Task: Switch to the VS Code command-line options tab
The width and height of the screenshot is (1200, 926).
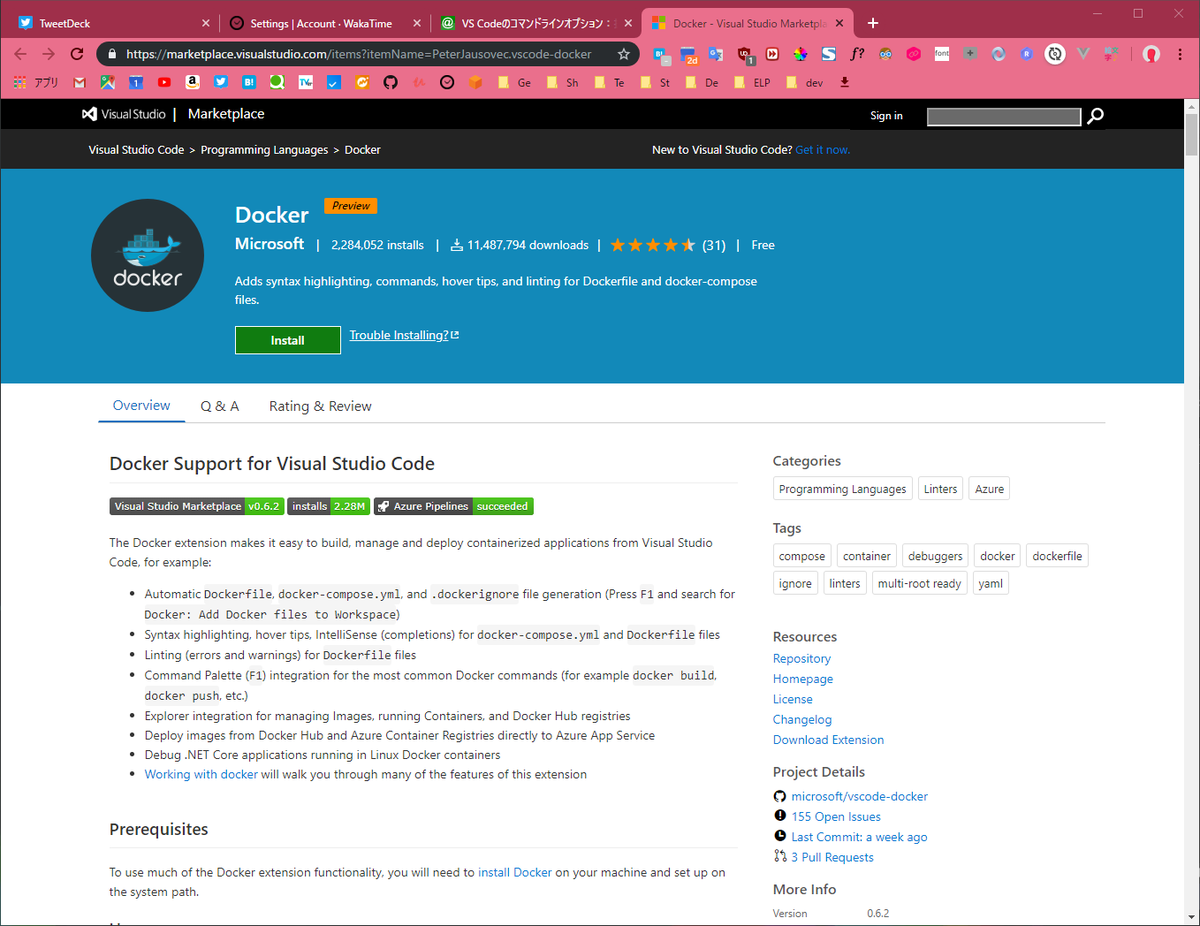Action: (535, 23)
